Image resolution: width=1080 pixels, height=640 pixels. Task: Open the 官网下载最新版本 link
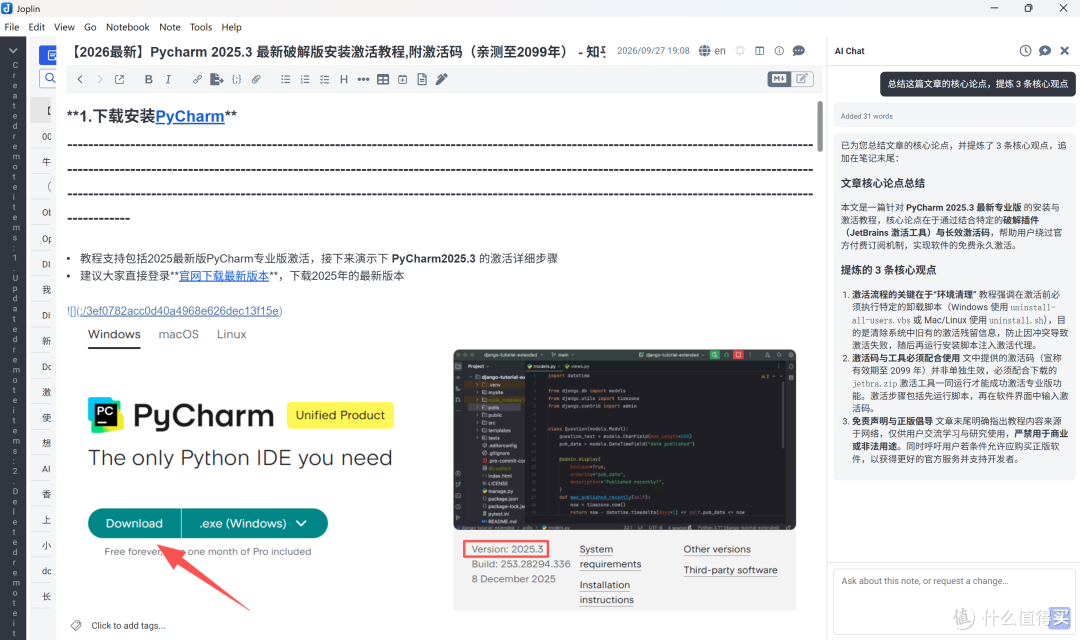(x=224, y=276)
